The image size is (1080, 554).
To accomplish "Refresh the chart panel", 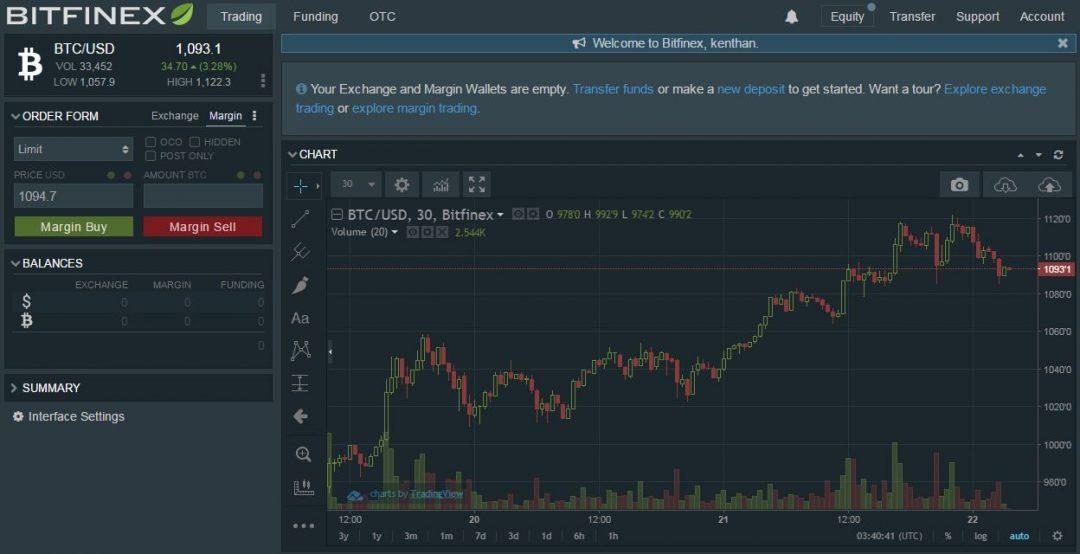I will pos(1059,155).
